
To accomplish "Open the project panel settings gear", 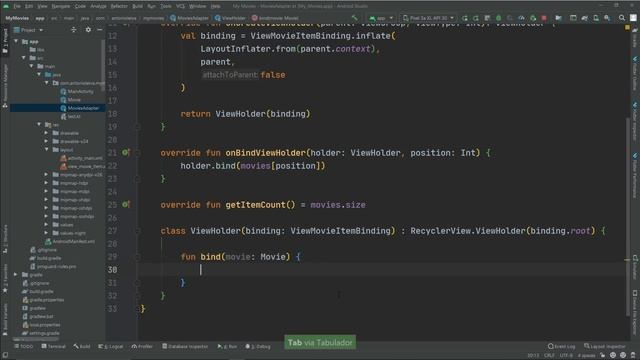I will pyautogui.click(x=88, y=30).
